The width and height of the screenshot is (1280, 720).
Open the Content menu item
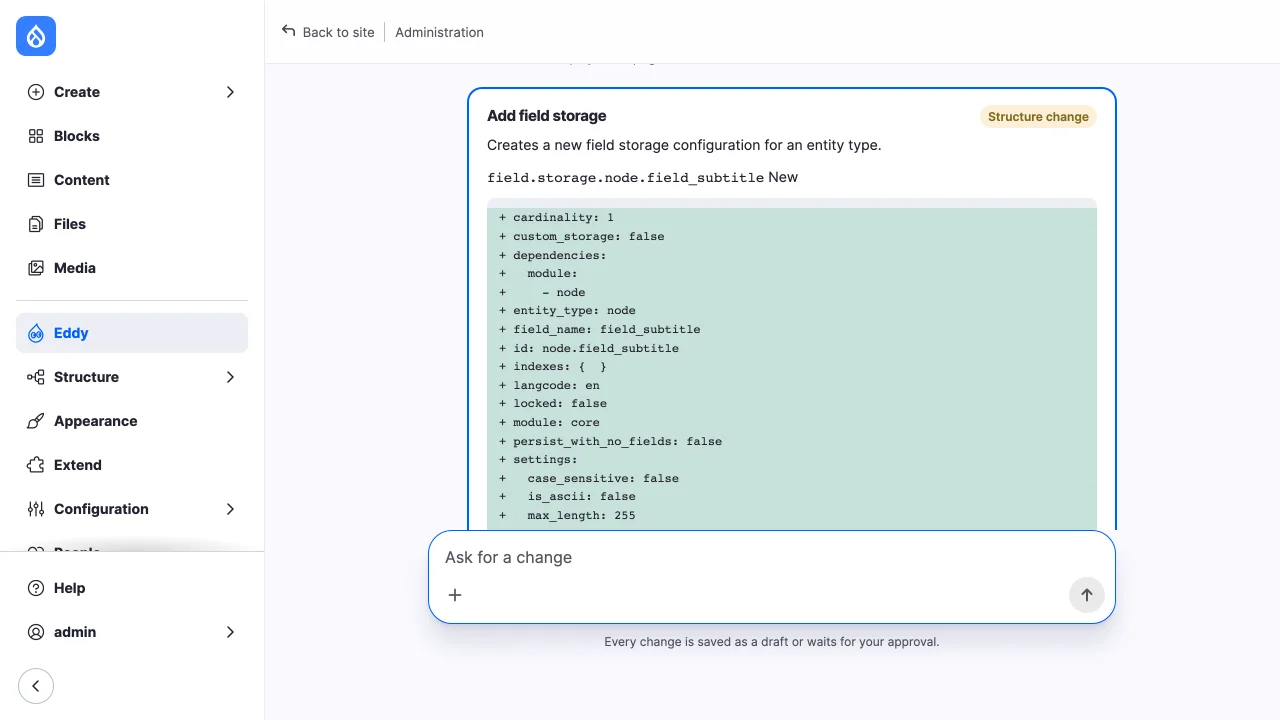point(132,180)
